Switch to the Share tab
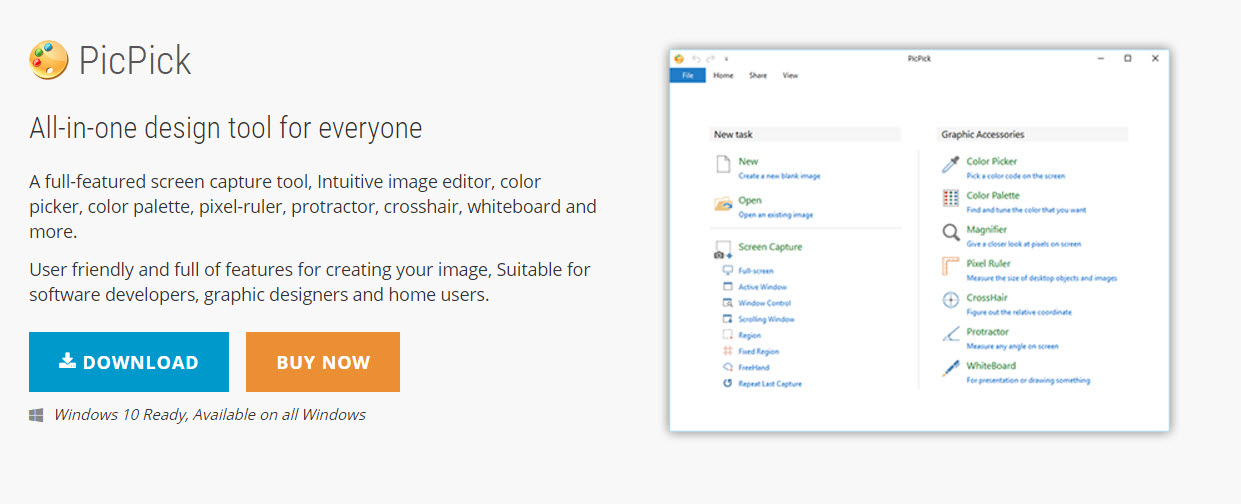This screenshot has width=1241, height=504. click(x=758, y=75)
